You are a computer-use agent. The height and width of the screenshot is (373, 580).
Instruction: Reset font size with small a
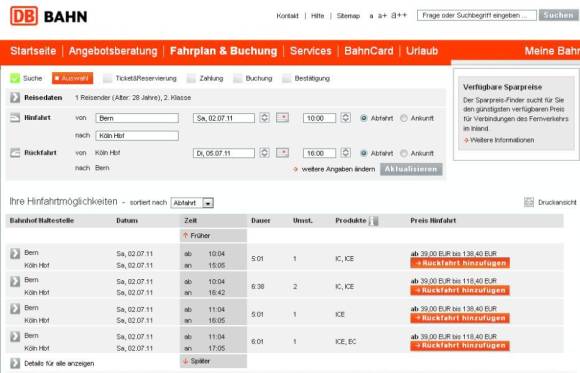pos(371,16)
